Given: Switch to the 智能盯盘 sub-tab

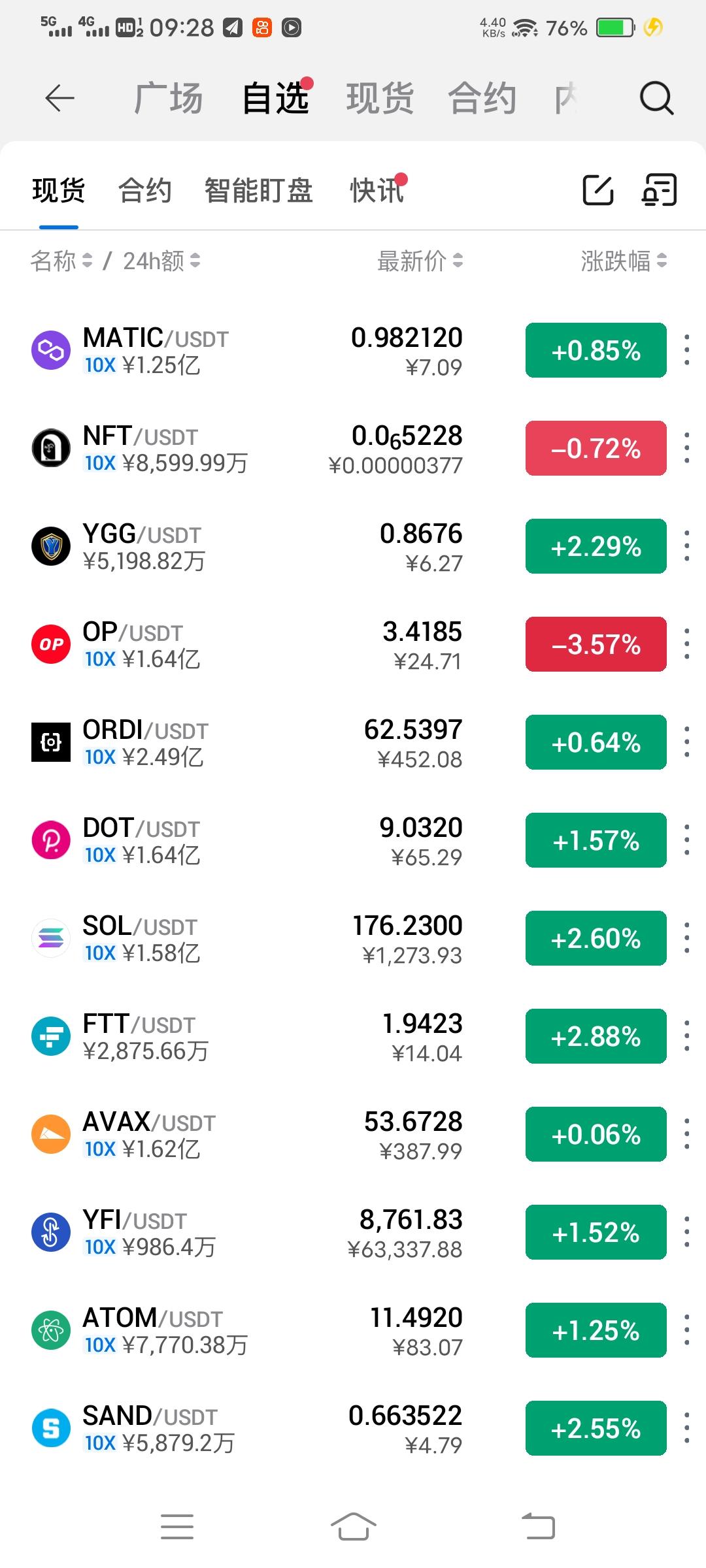Looking at the screenshot, I should pyautogui.click(x=258, y=191).
